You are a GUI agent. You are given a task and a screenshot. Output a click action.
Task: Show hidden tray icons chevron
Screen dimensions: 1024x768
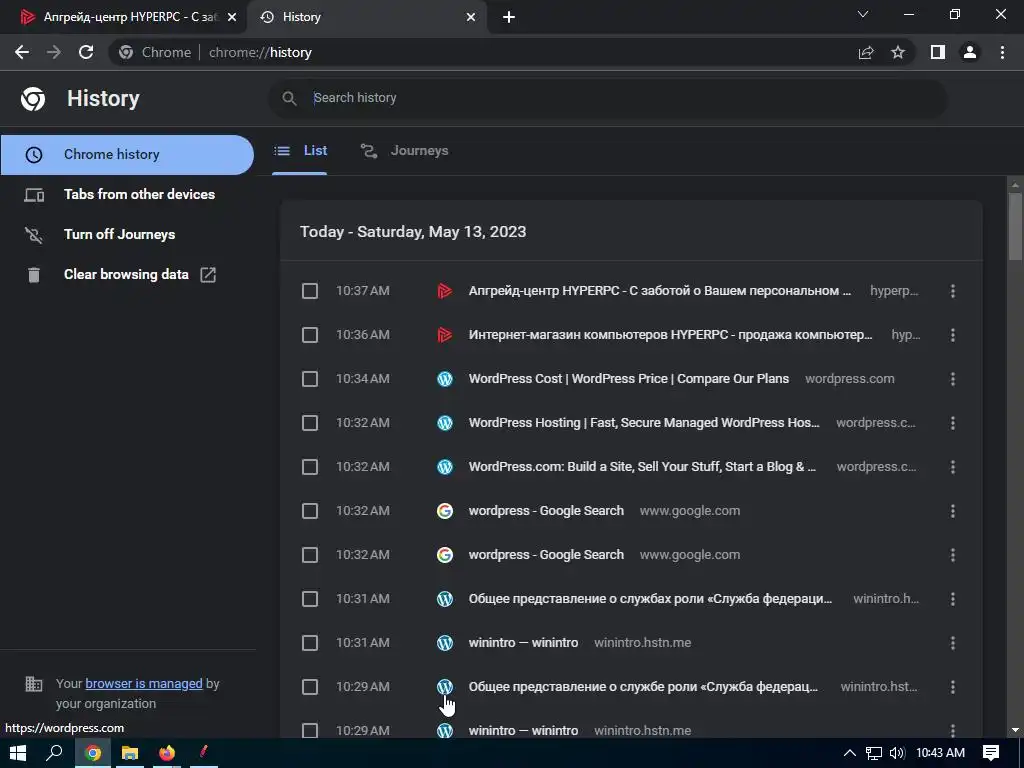click(850, 753)
